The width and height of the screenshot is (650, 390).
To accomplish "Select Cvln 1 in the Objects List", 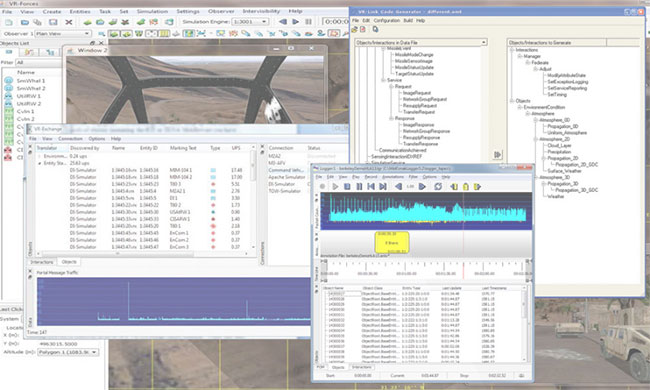I will tap(25, 111).
